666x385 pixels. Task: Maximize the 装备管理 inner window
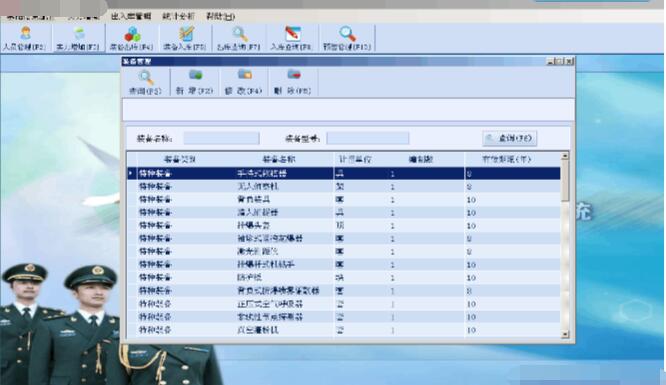pos(560,61)
